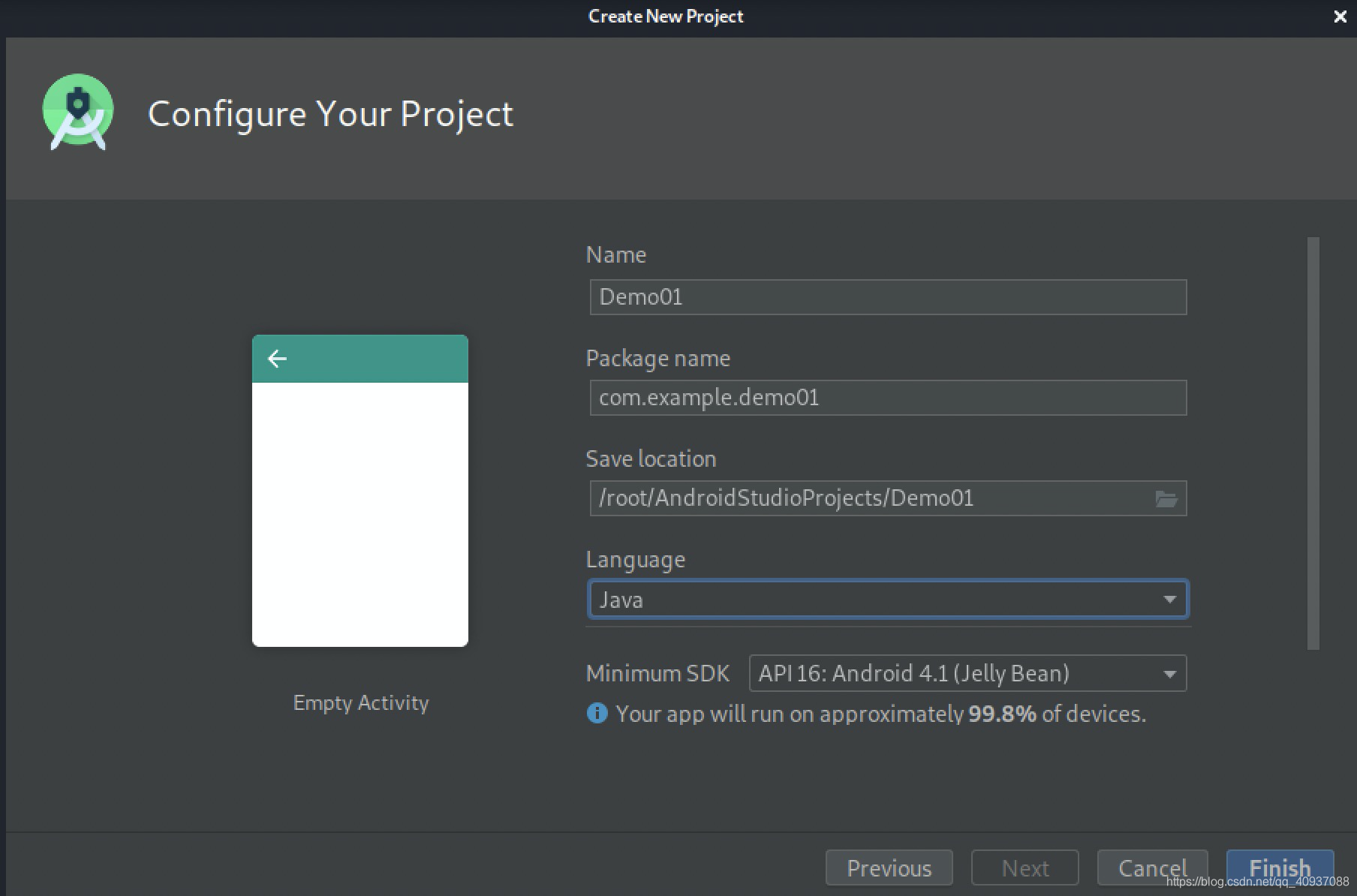The image size is (1357, 896).
Task: Click the Package name label
Action: 657,359
